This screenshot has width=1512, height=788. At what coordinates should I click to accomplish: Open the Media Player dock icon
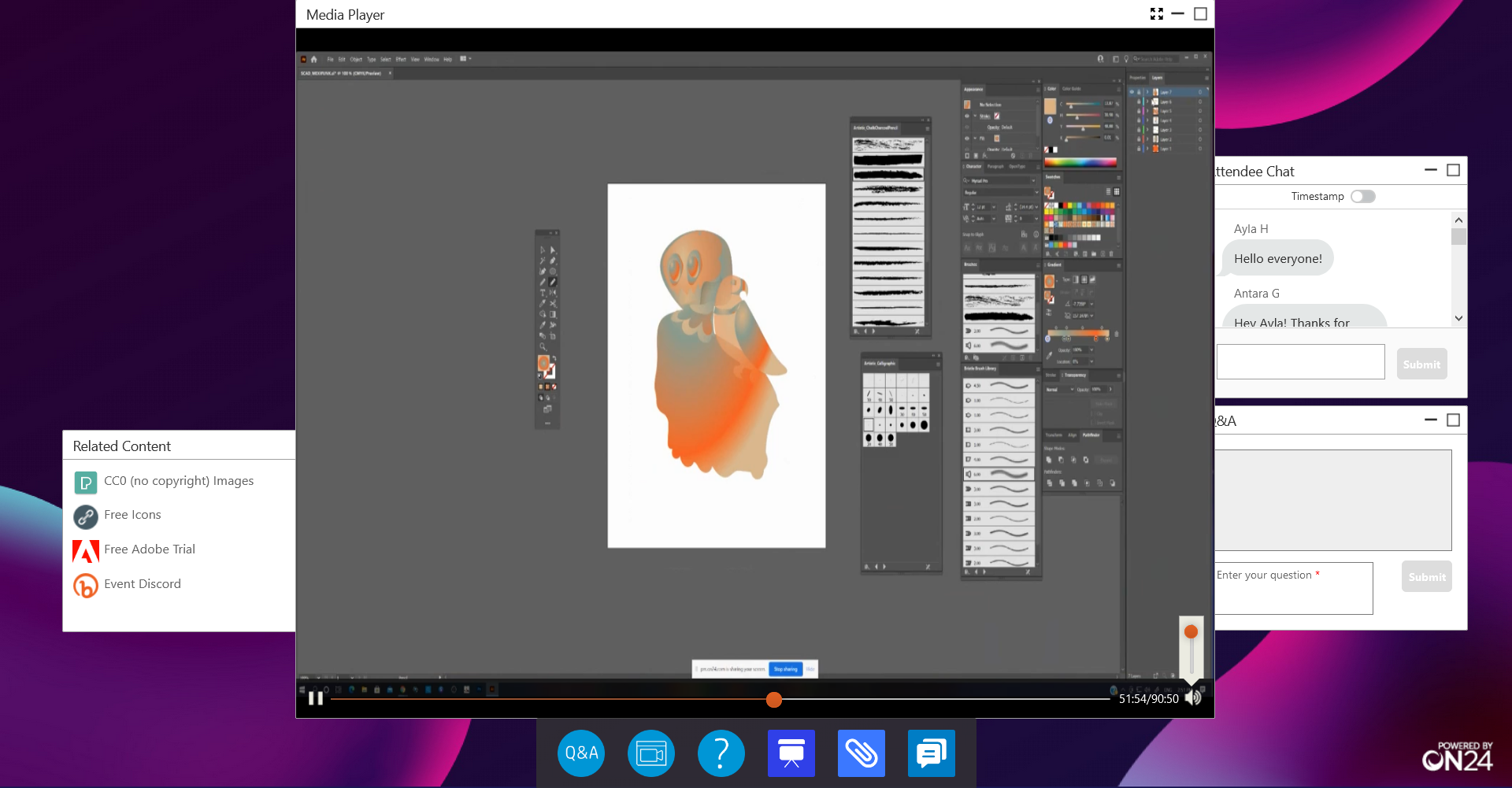pyautogui.click(x=651, y=753)
